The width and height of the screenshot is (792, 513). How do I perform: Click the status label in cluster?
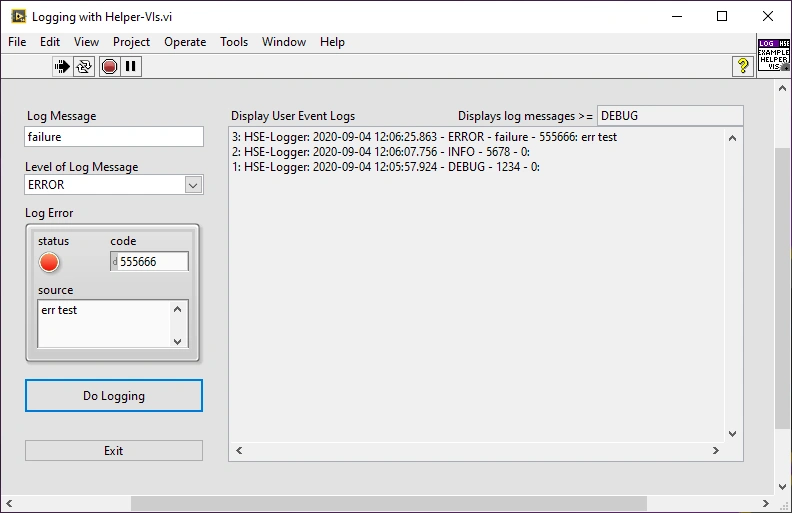(x=54, y=241)
